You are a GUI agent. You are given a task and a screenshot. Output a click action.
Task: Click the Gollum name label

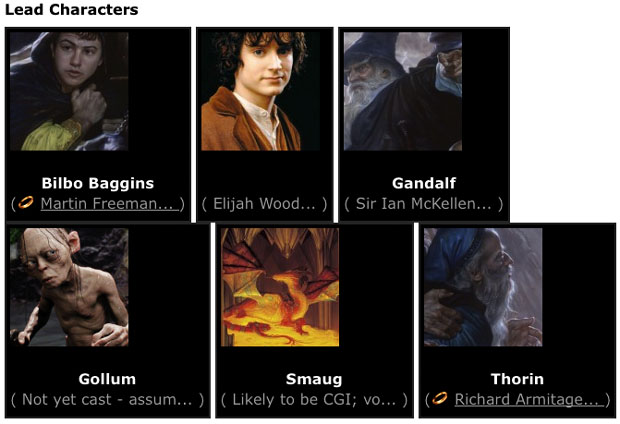107,379
